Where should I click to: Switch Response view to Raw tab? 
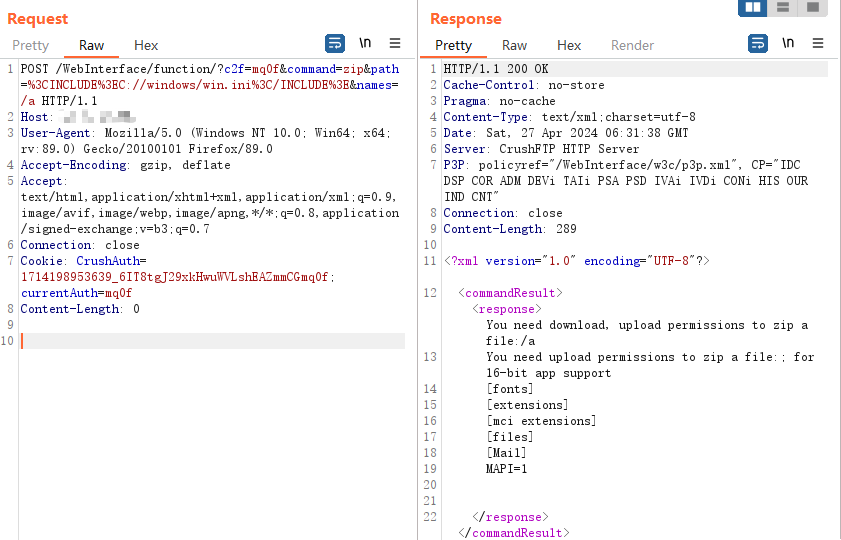pyautogui.click(x=514, y=46)
